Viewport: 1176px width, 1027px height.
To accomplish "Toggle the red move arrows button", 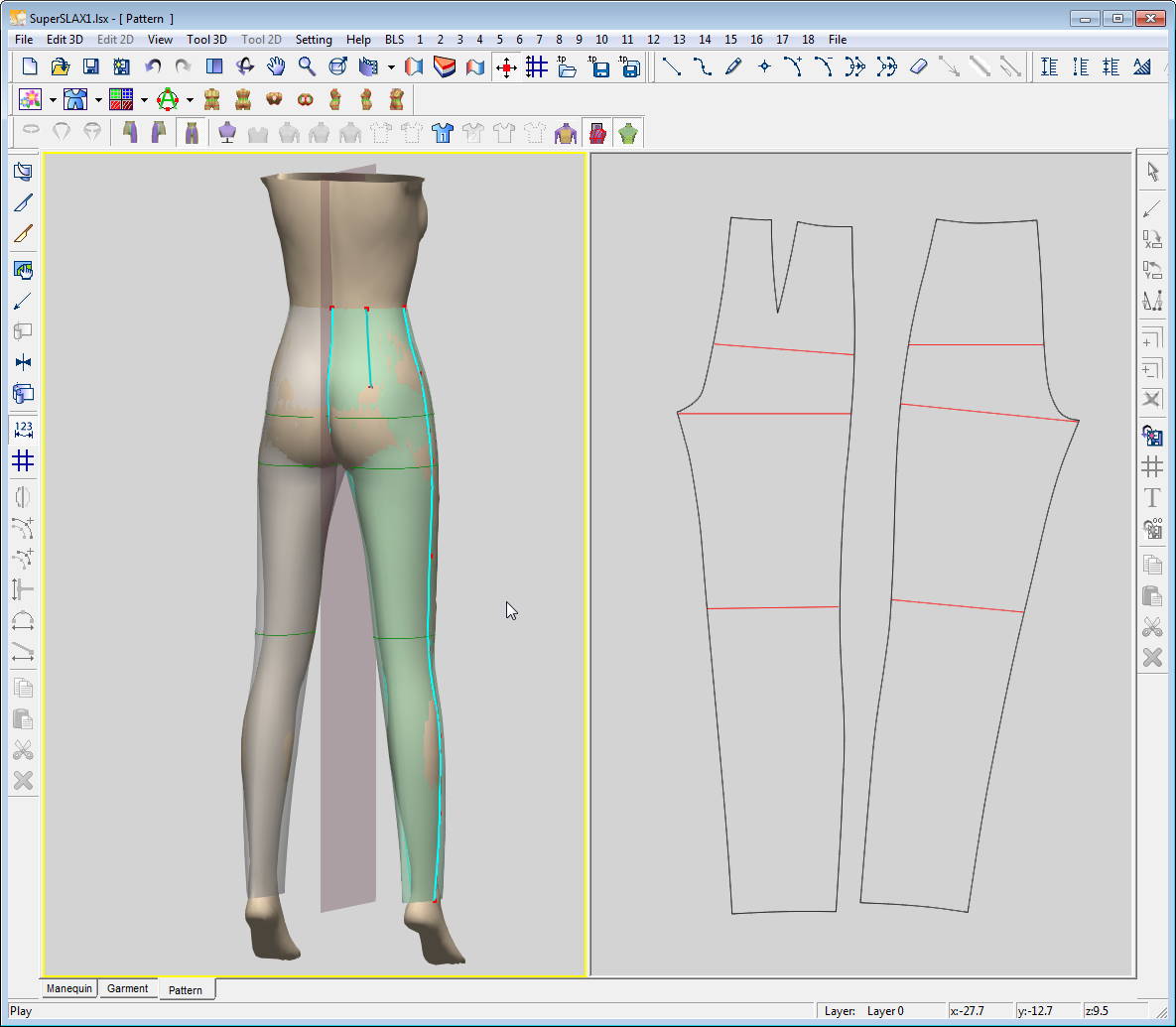I will (x=506, y=66).
